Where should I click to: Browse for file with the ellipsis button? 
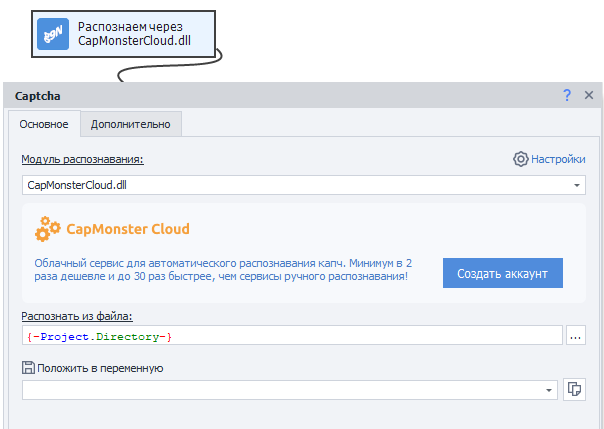(x=575, y=335)
